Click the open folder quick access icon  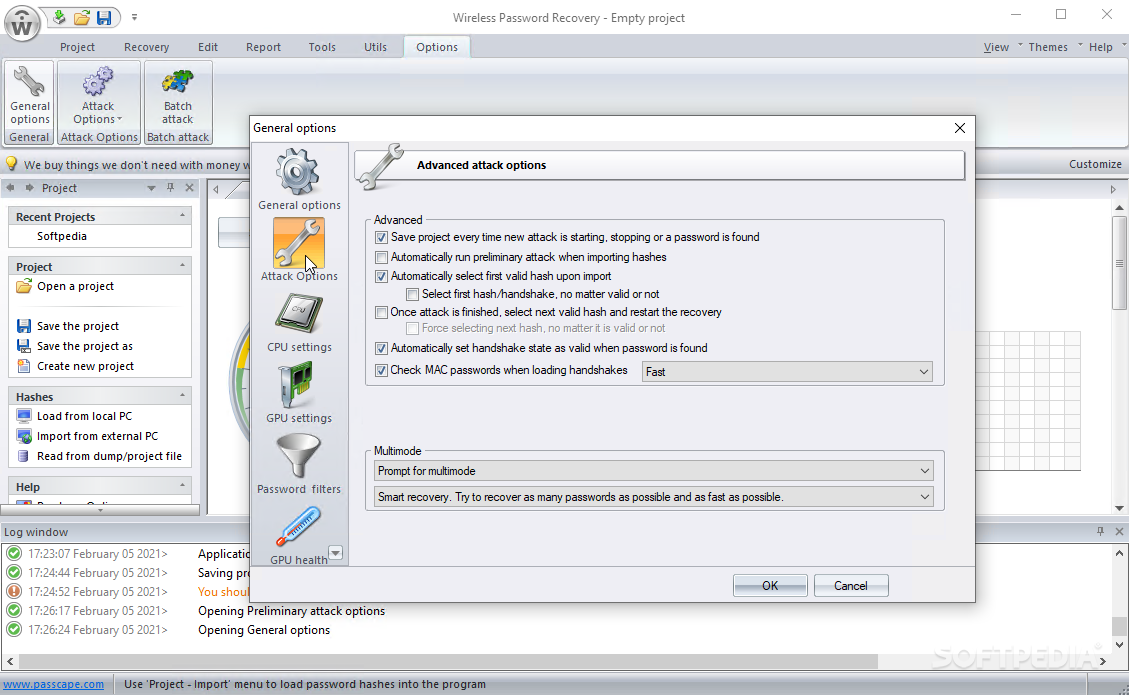tap(82, 17)
